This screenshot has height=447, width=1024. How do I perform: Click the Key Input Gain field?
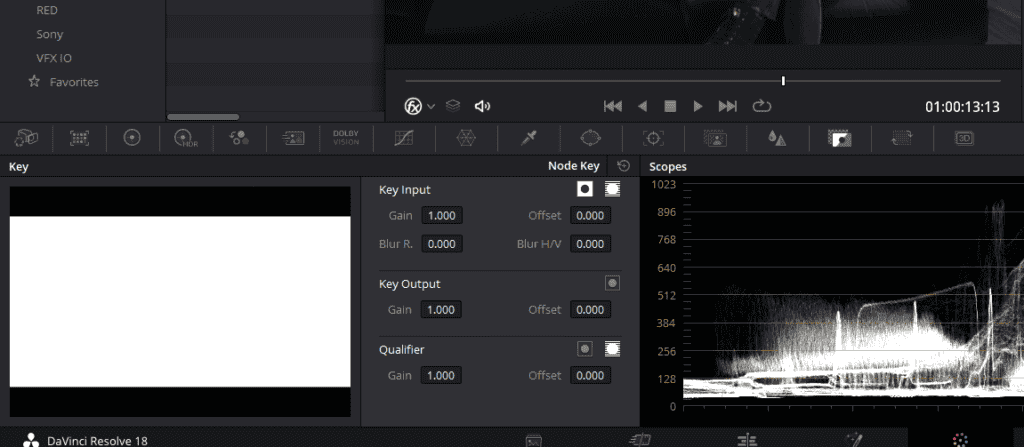tap(441, 216)
